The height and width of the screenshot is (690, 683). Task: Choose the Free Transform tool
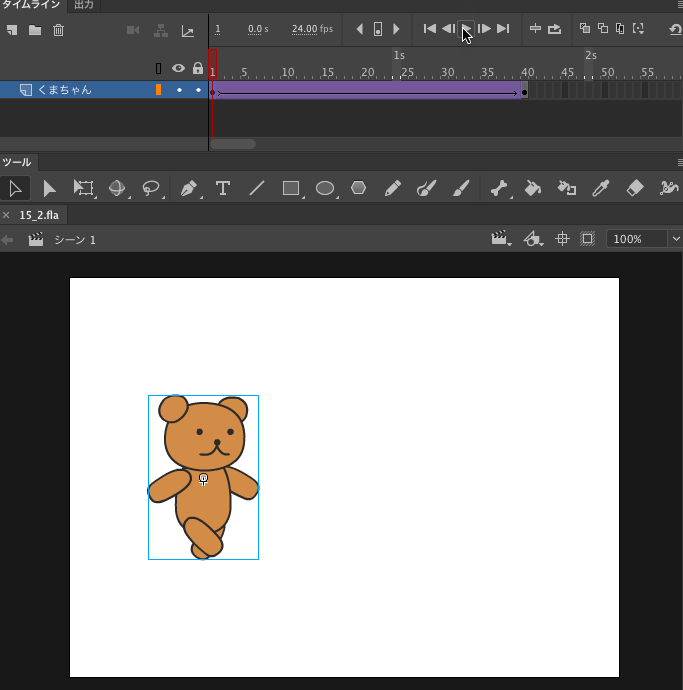pos(84,188)
